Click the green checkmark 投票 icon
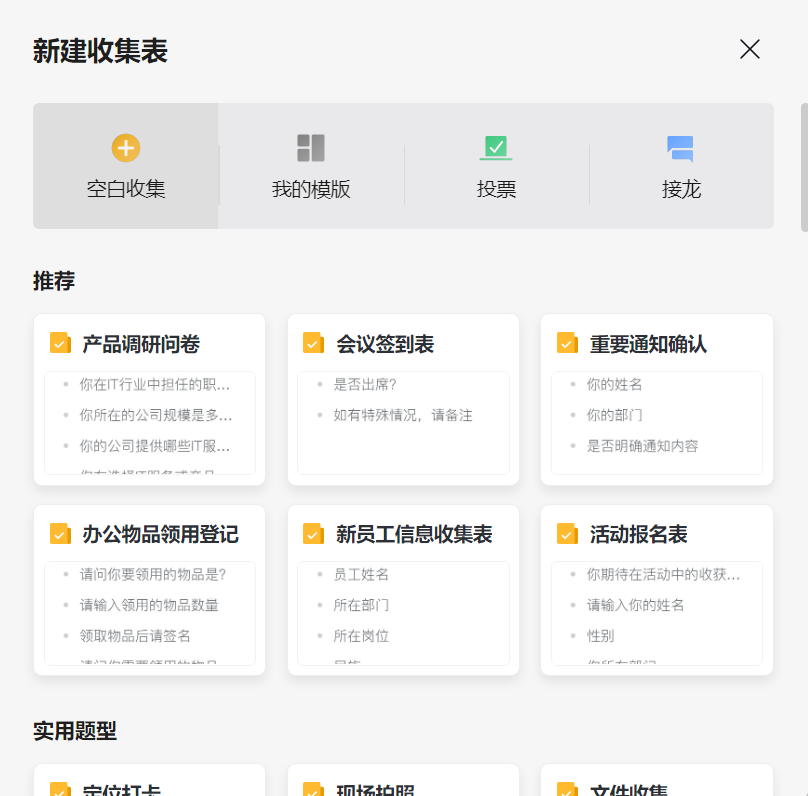 click(496, 148)
